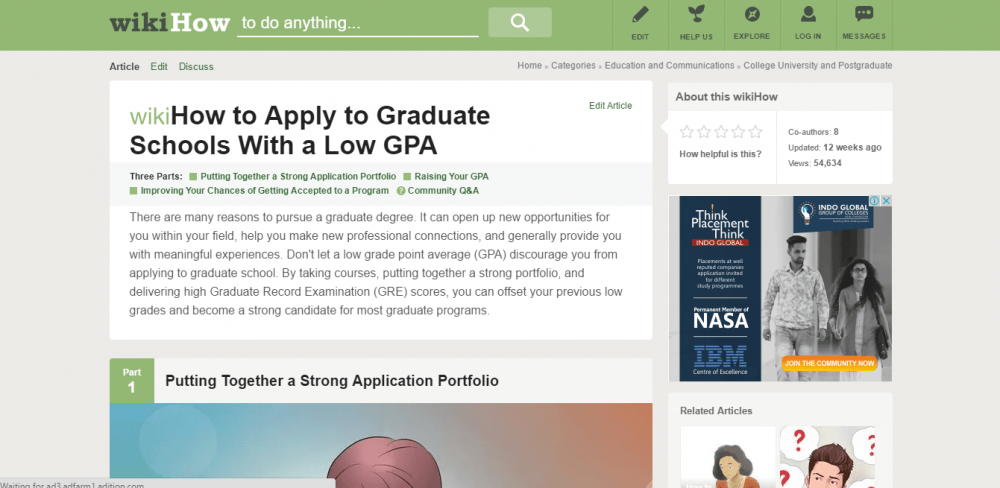Switch to the Discuss tab
This screenshot has height=488, width=1000.
tap(196, 67)
